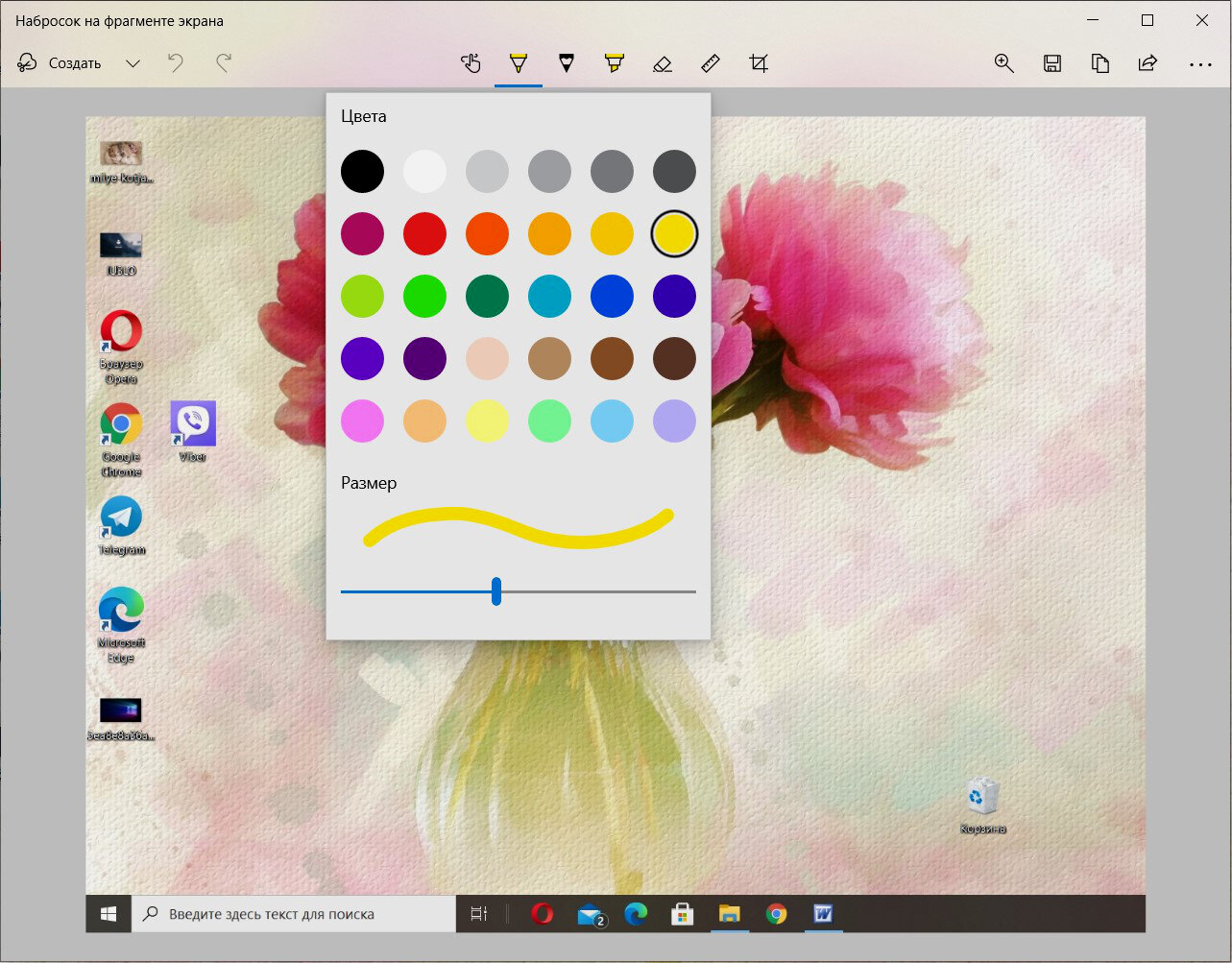Pick the darkest chocolate brown swatch

click(x=674, y=358)
